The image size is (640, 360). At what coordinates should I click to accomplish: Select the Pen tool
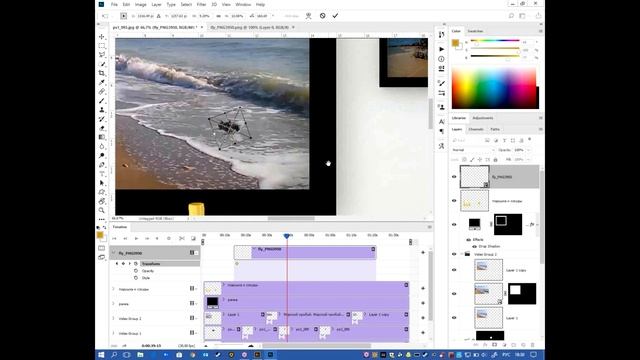[x=102, y=165]
